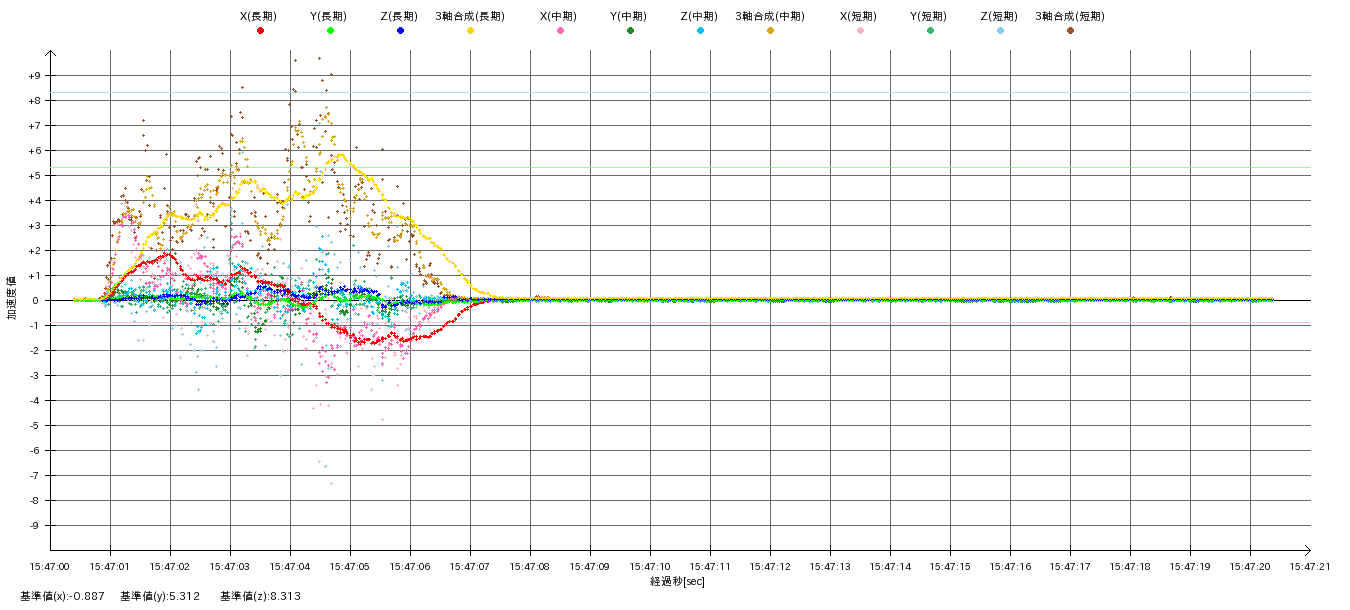Click the green Y(長期) legend dot
This screenshot has height=610, width=1350.
(330, 31)
